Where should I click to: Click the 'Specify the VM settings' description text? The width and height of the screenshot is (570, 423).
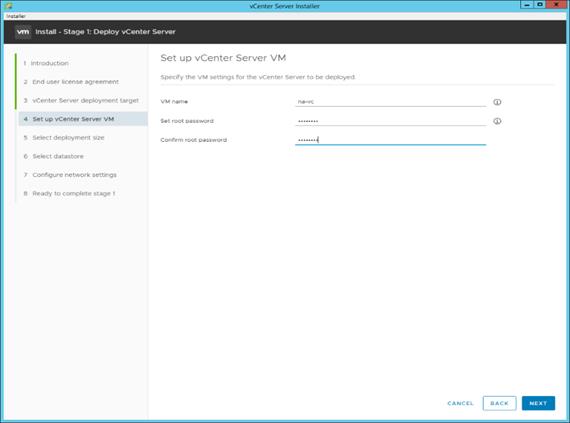coord(258,77)
